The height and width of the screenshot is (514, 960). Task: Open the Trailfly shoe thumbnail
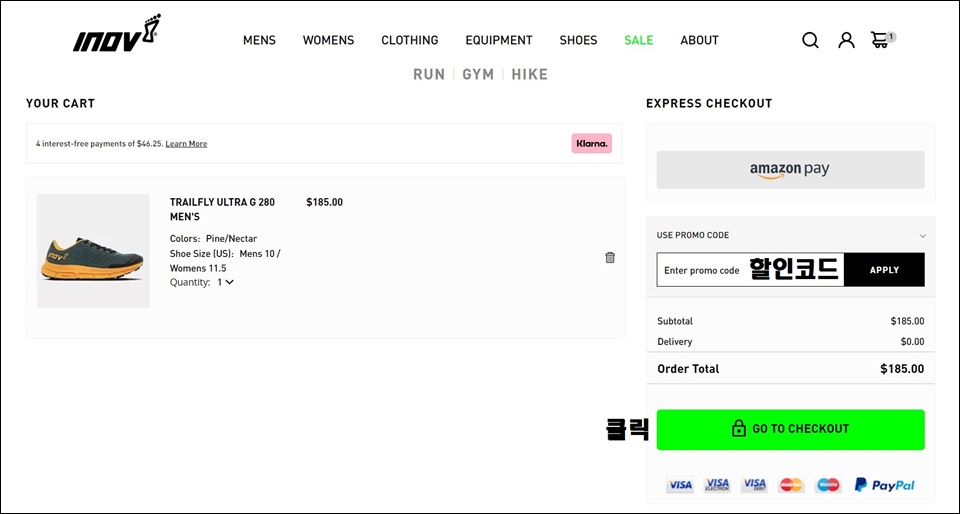click(93, 251)
